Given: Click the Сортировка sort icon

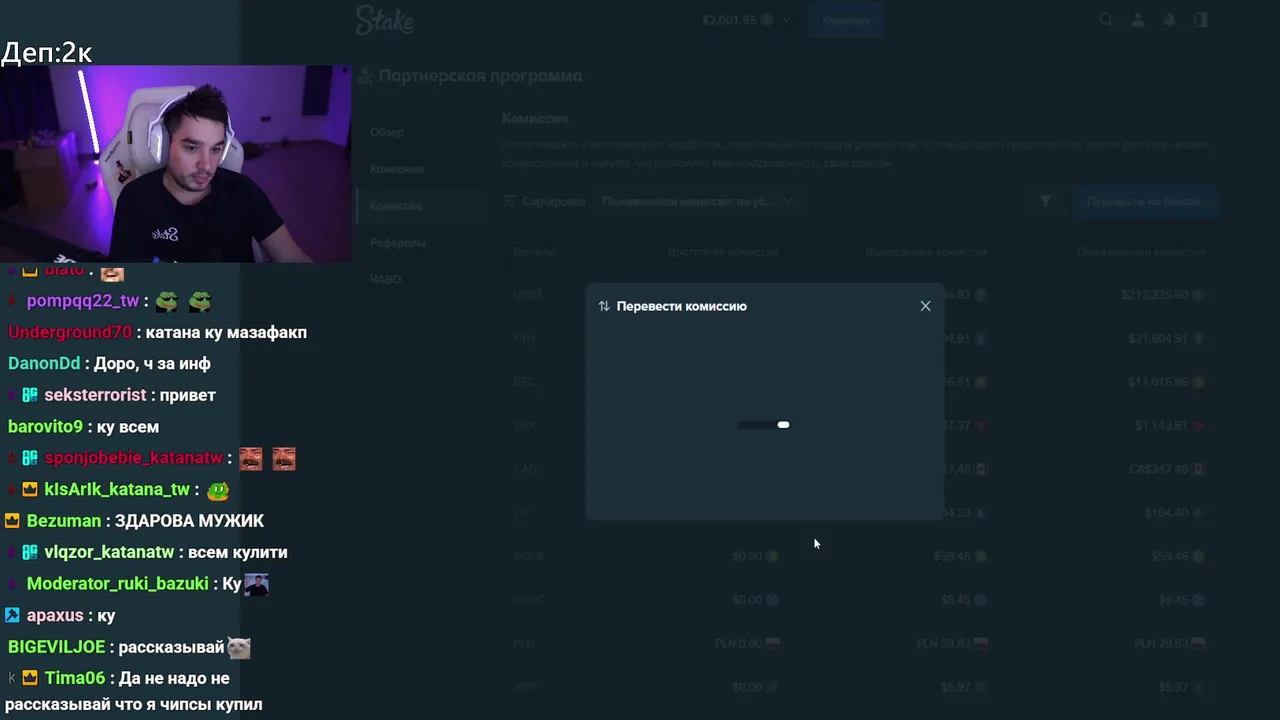Looking at the screenshot, I should 510,201.
